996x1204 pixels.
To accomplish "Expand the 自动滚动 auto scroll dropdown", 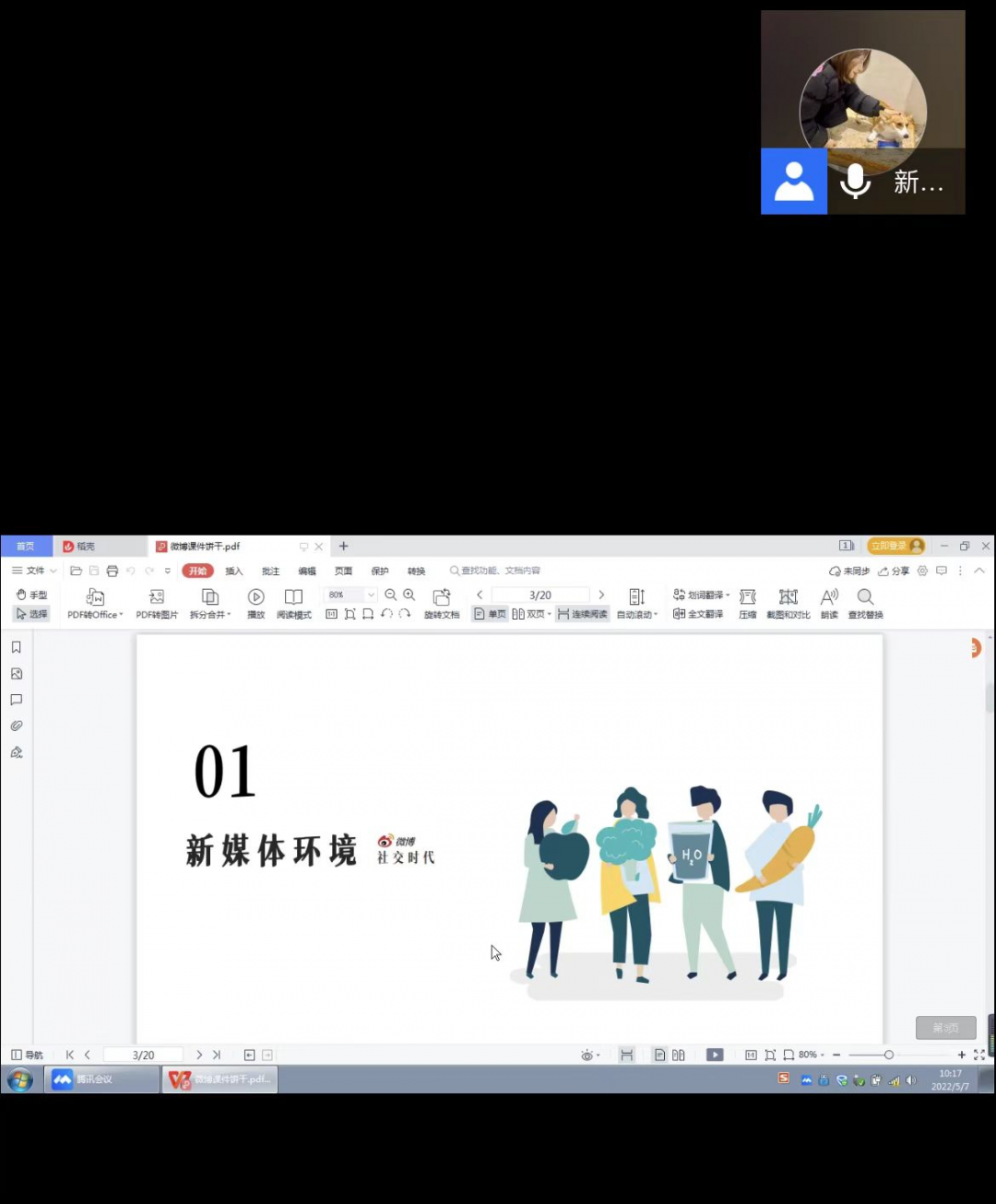I will [656, 615].
